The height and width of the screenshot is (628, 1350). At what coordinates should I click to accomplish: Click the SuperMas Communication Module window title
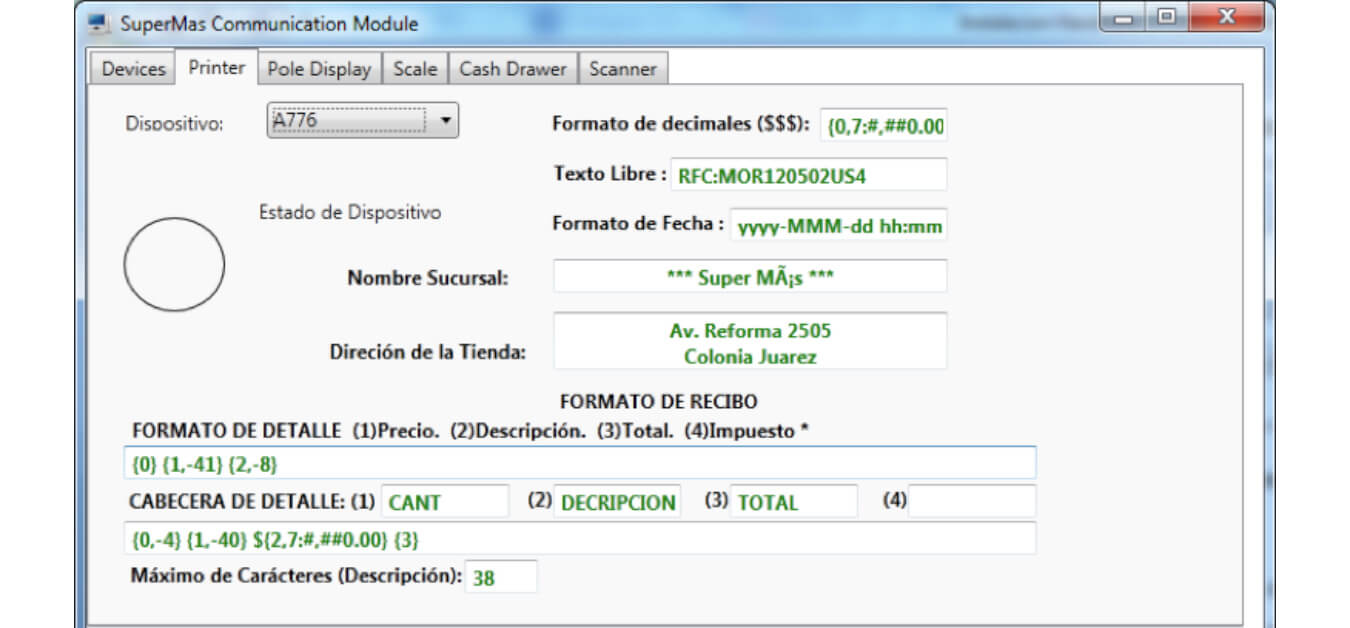click(270, 23)
